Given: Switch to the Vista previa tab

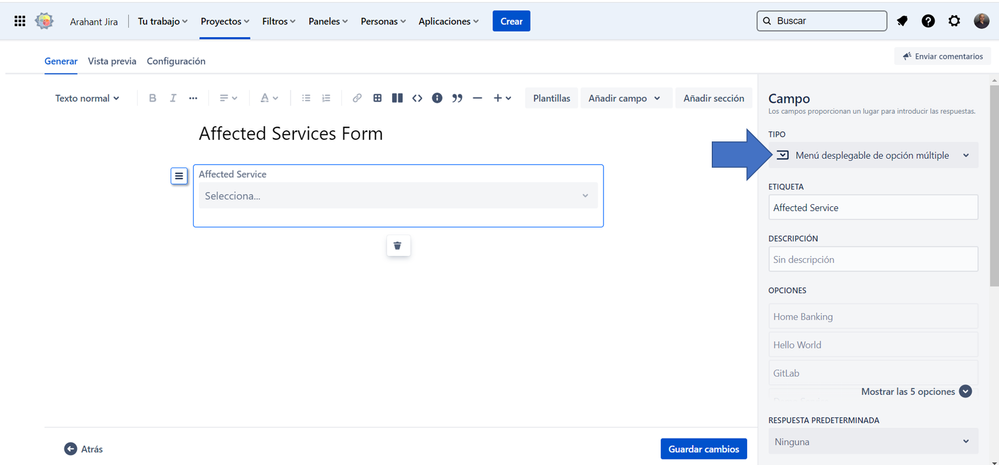Looking at the screenshot, I should point(112,61).
